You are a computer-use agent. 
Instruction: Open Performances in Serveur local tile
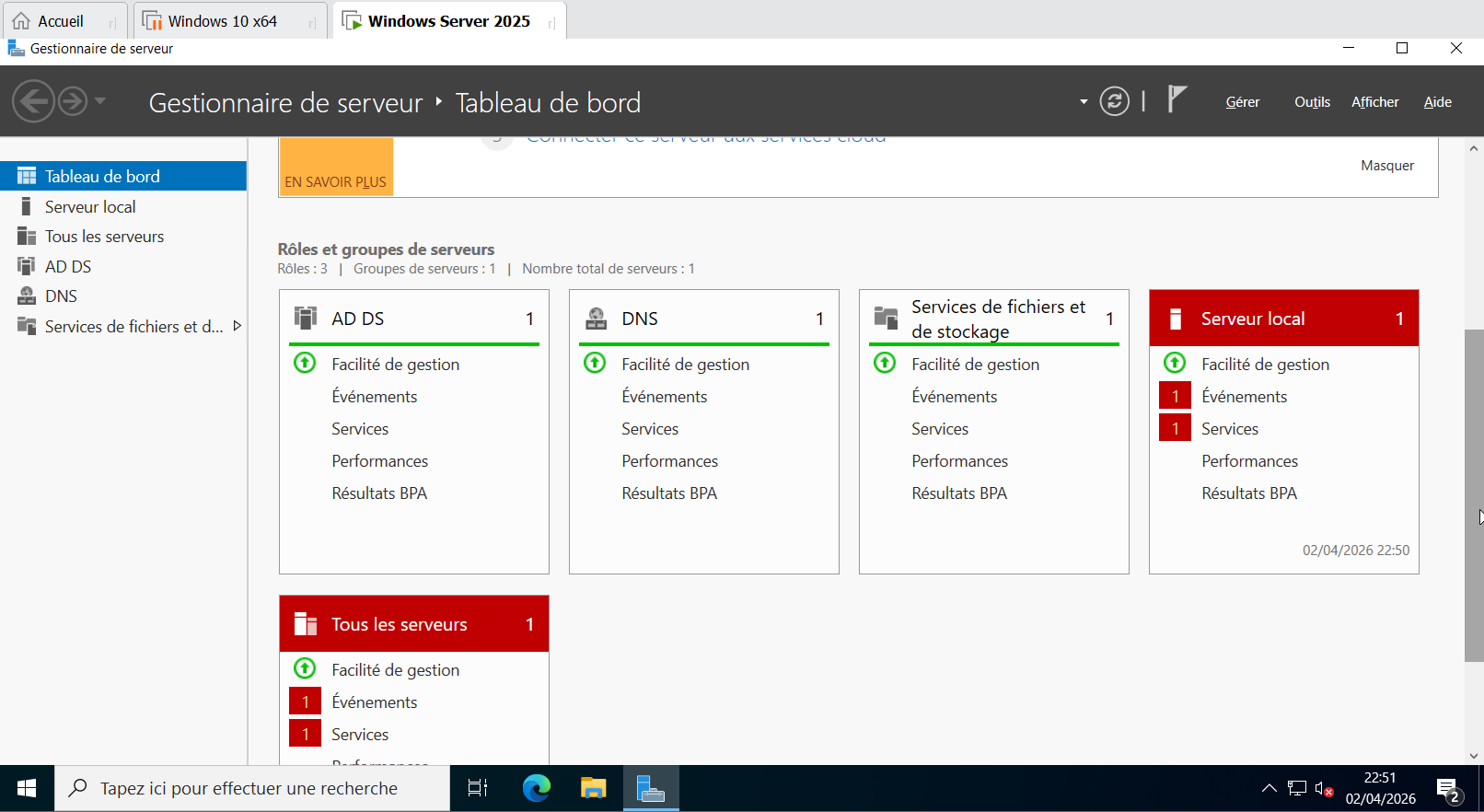pyautogui.click(x=1249, y=461)
